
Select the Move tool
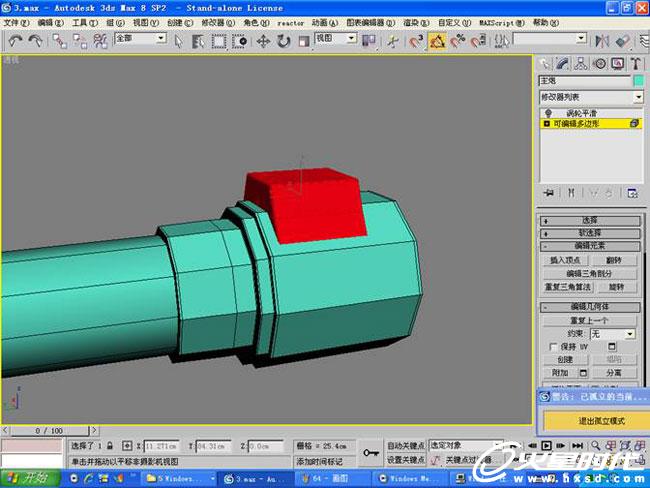(263, 41)
